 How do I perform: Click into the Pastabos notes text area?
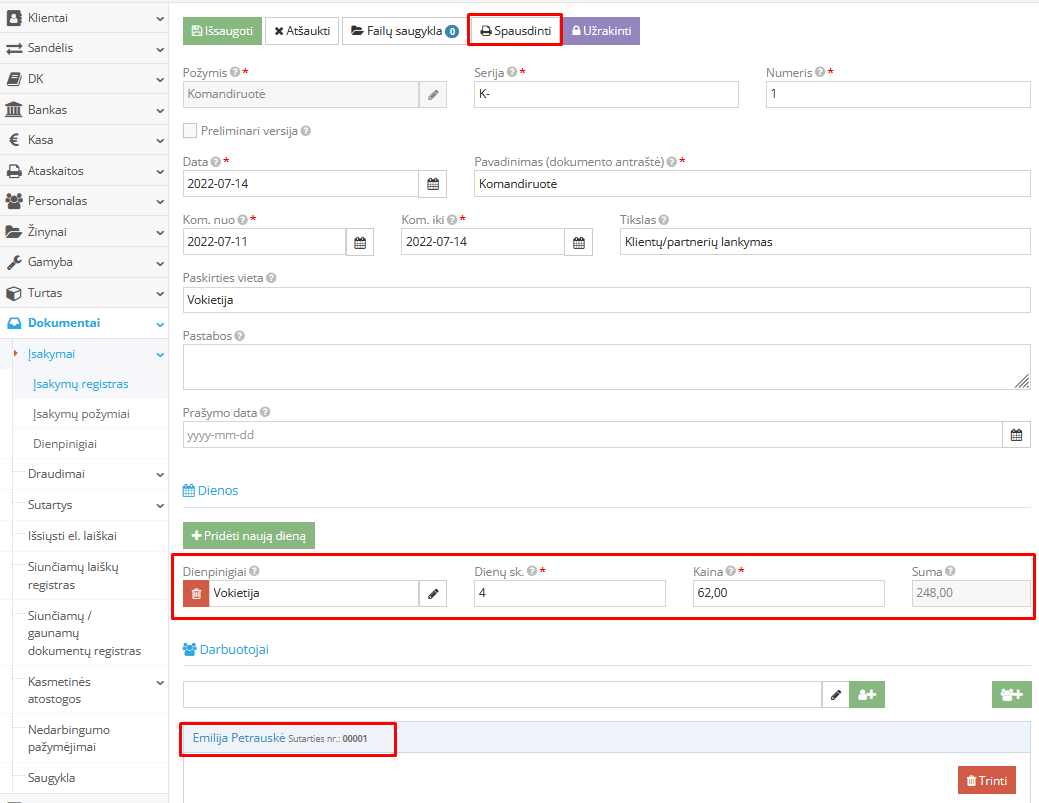tap(606, 366)
